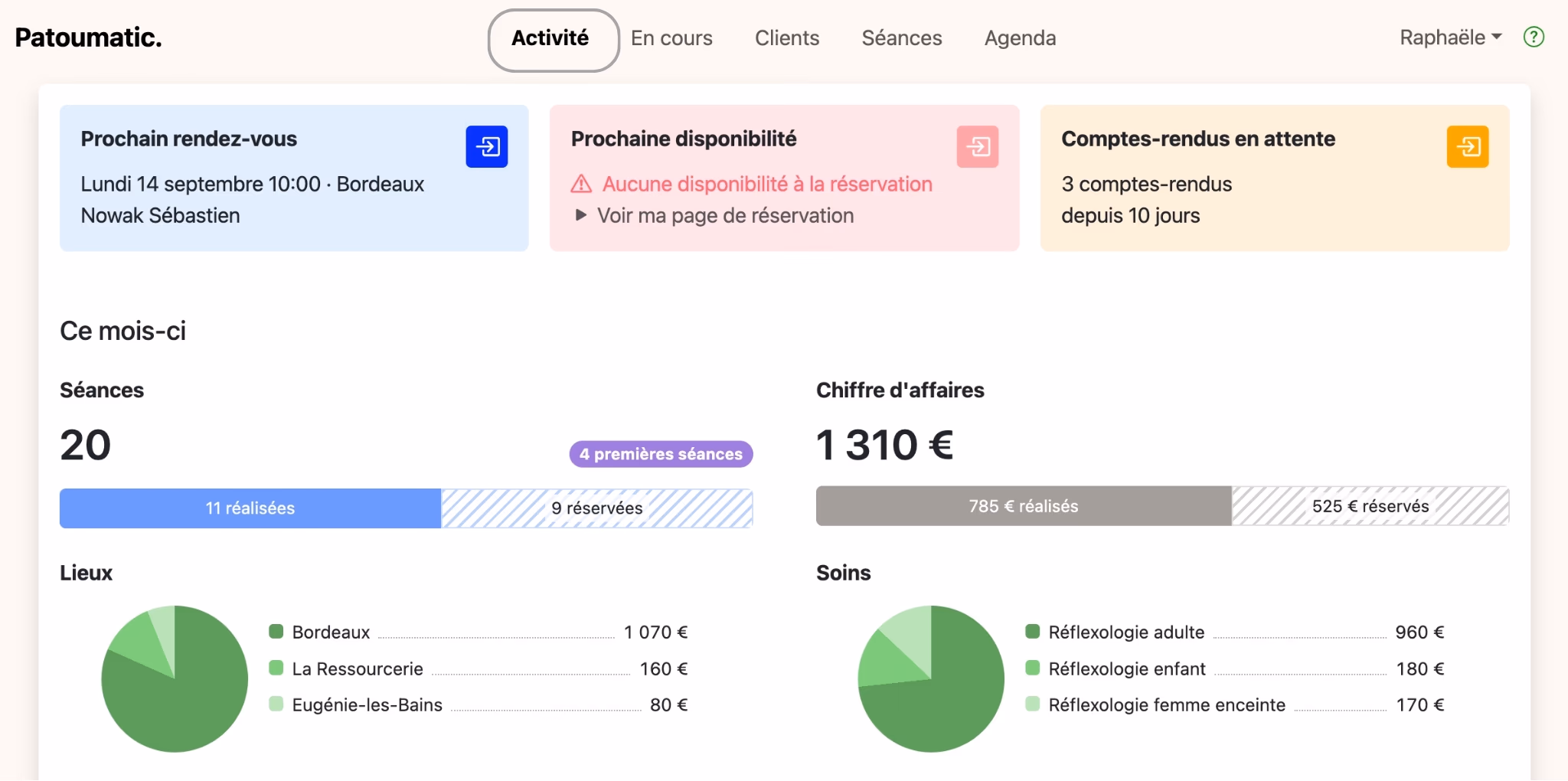This screenshot has height=781, width=1568.
Task: Click Aucune disponibilité à la réservation
Action: tap(767, 184)
